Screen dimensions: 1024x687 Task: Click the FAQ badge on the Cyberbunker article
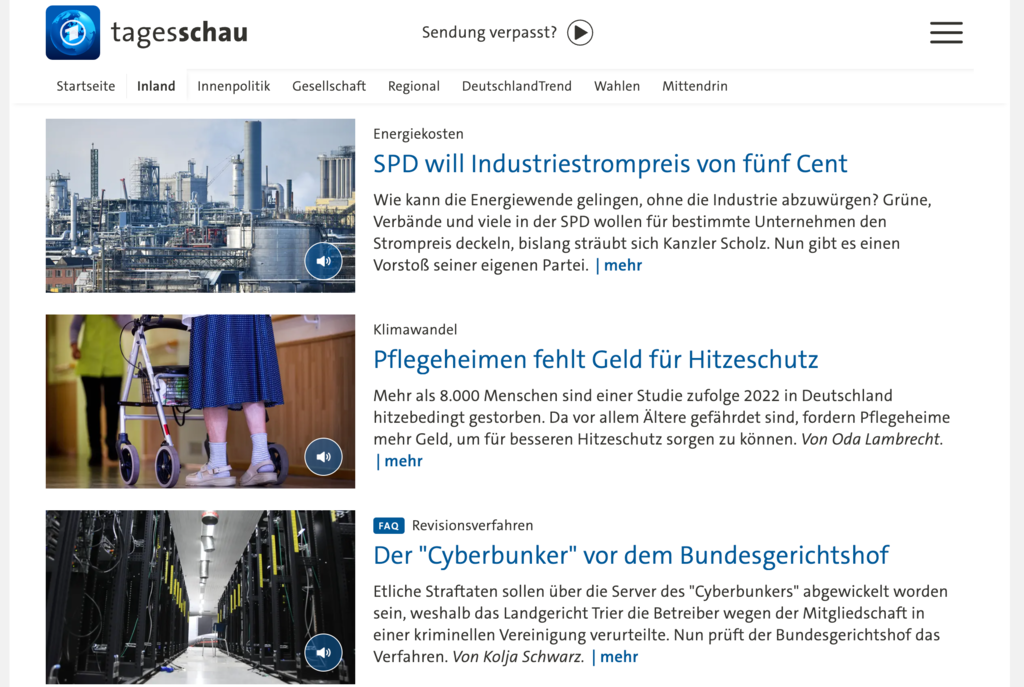[x=388, y=525]
